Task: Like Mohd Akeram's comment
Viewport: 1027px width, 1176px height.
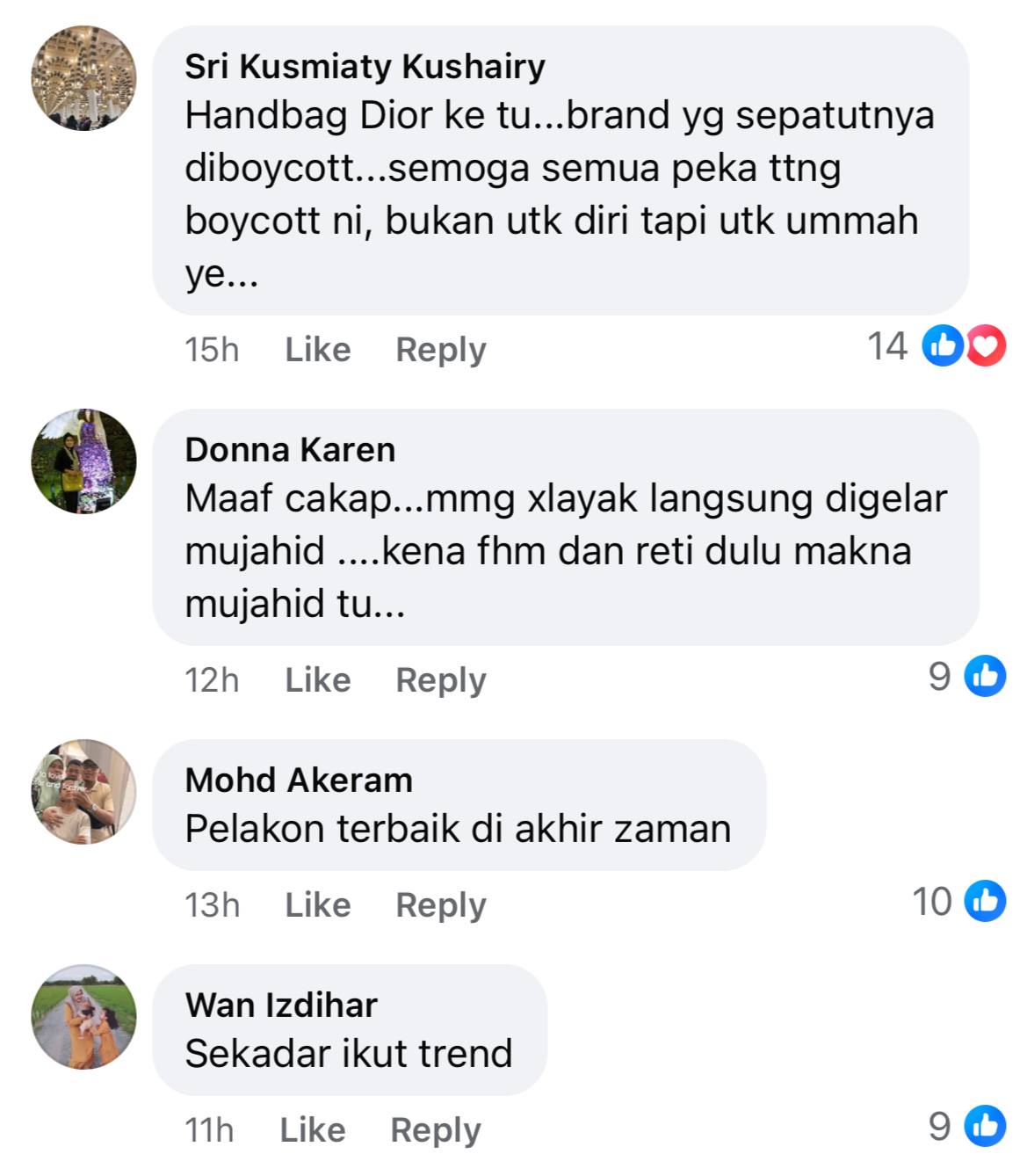Action: pyautogui.click(x=318, y=904)
